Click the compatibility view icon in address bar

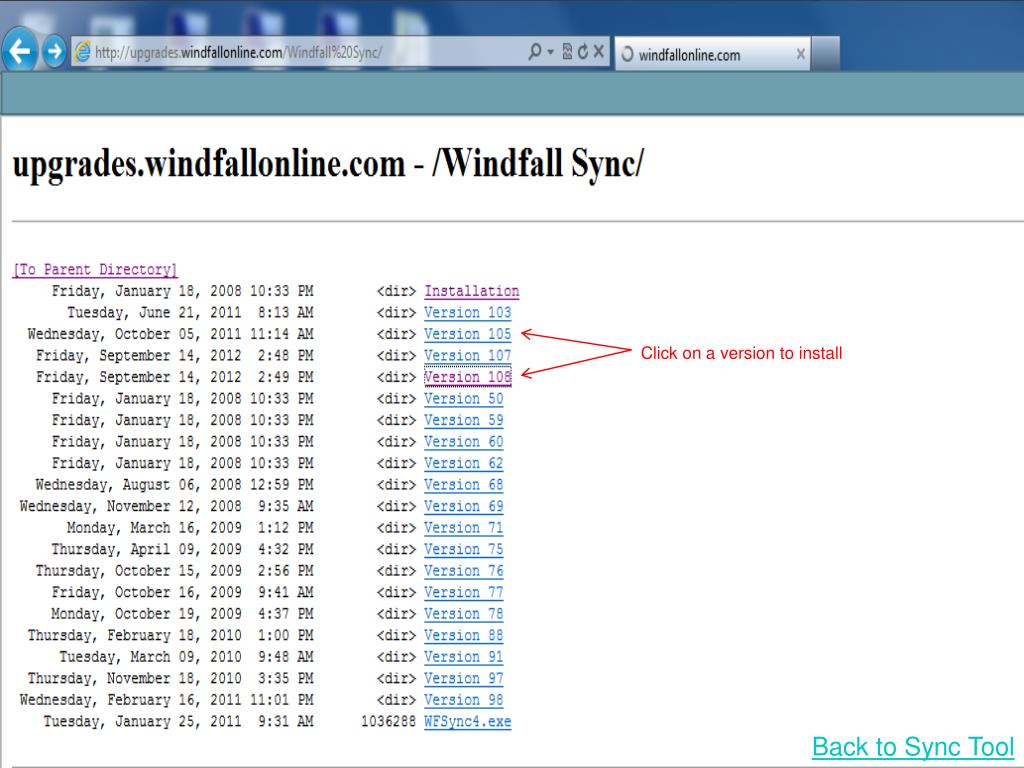point(567,52)
